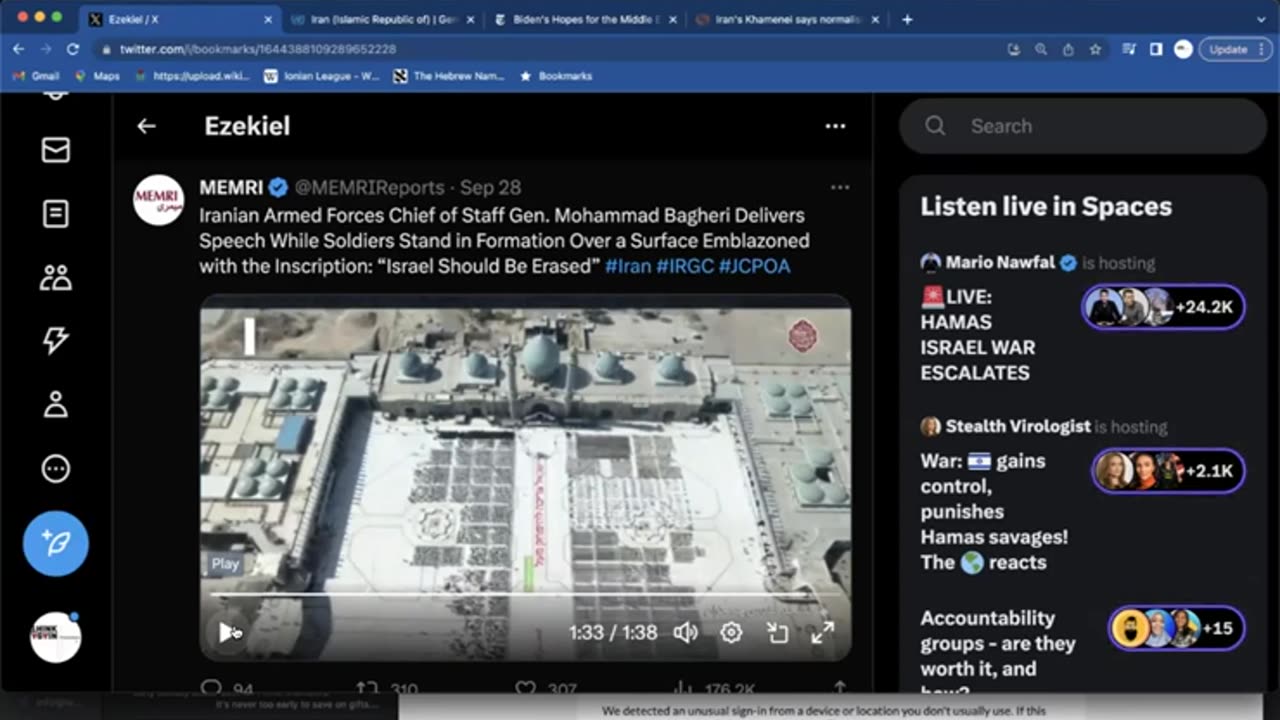The height and width of the screenshot is (720, 1280).
Task: Install app icon in address bar
Action: [x=1014, y=49]
